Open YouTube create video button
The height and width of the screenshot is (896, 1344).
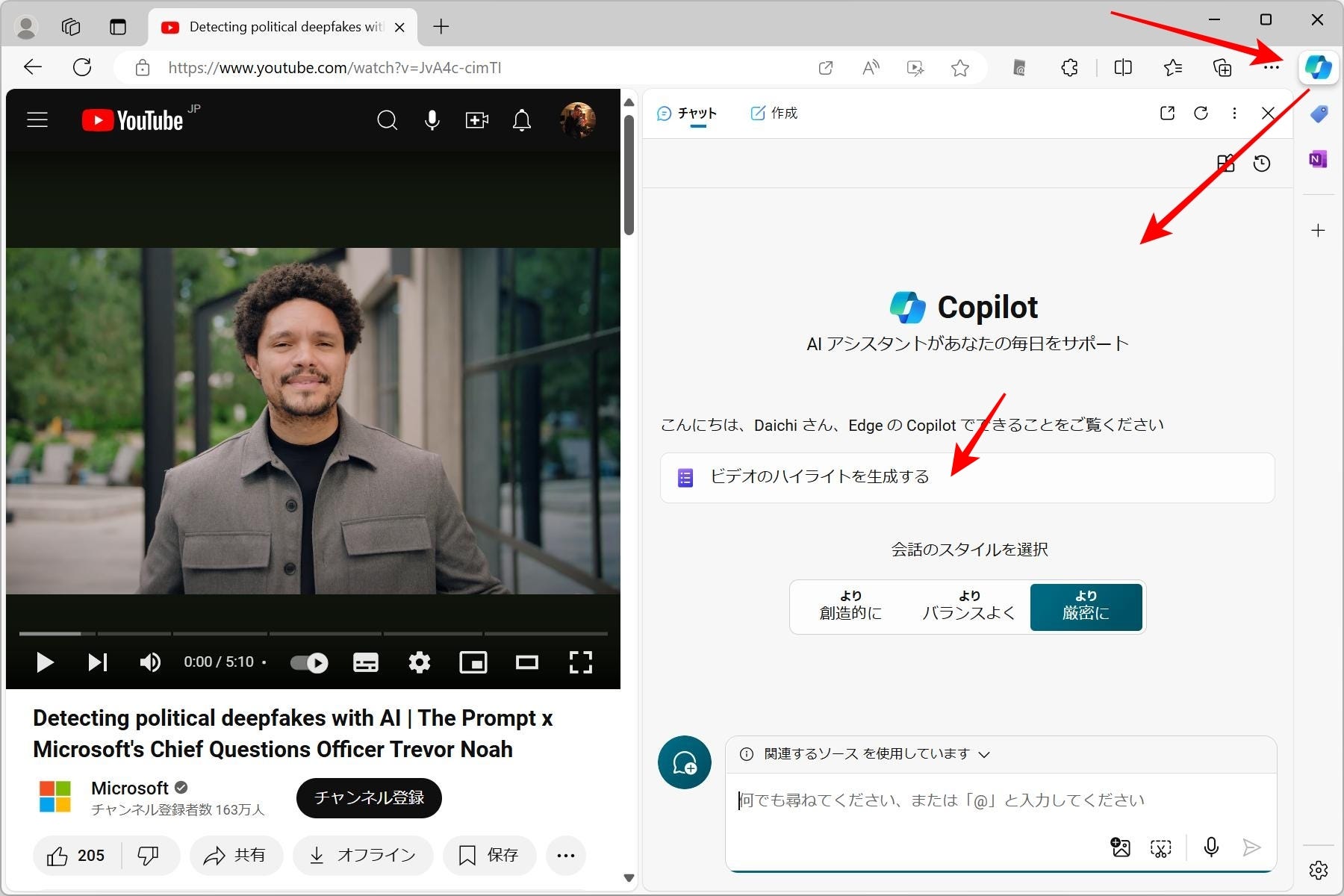(x=476, y=120)
